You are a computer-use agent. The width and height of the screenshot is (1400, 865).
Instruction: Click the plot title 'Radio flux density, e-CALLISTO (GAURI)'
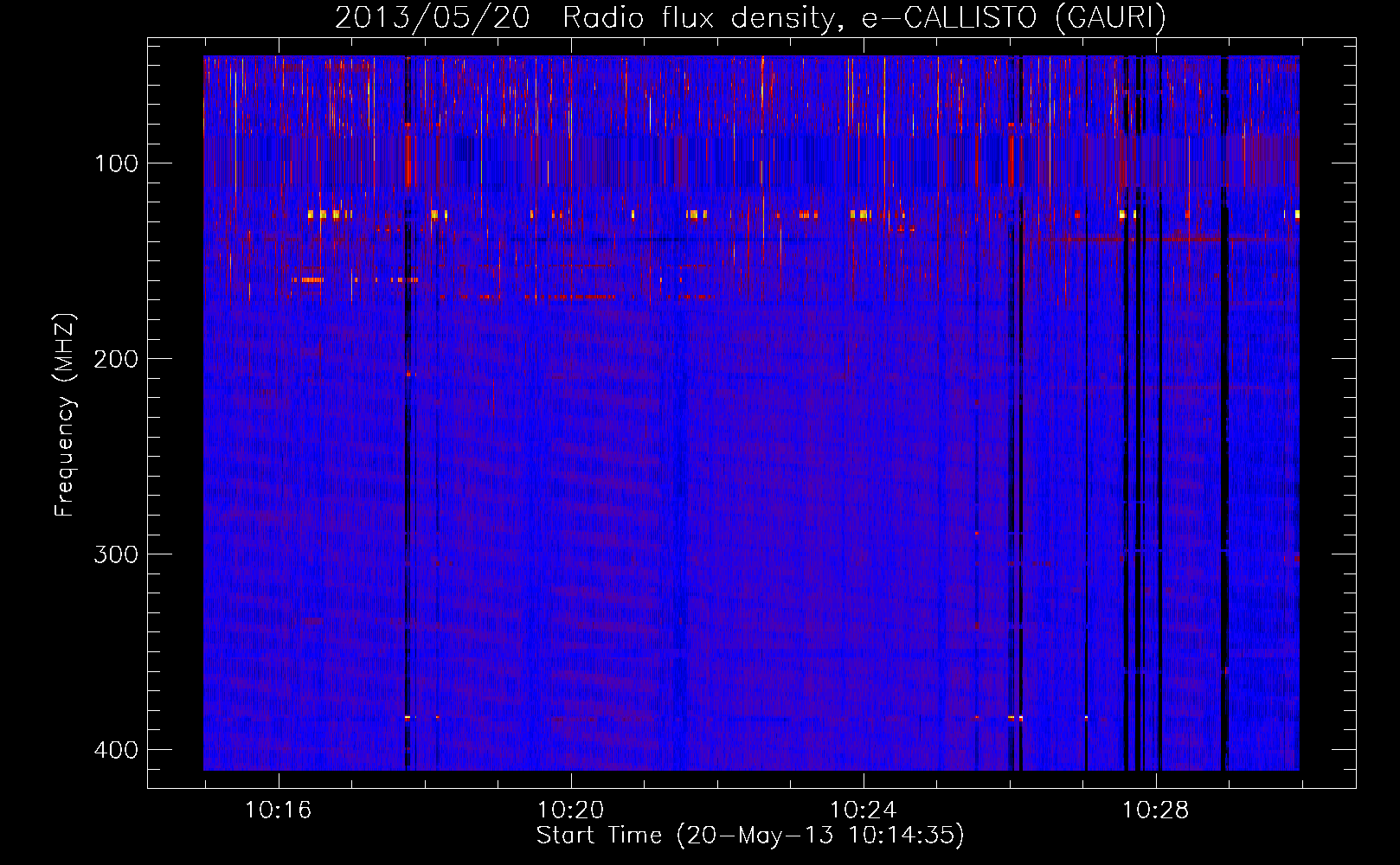864,17
